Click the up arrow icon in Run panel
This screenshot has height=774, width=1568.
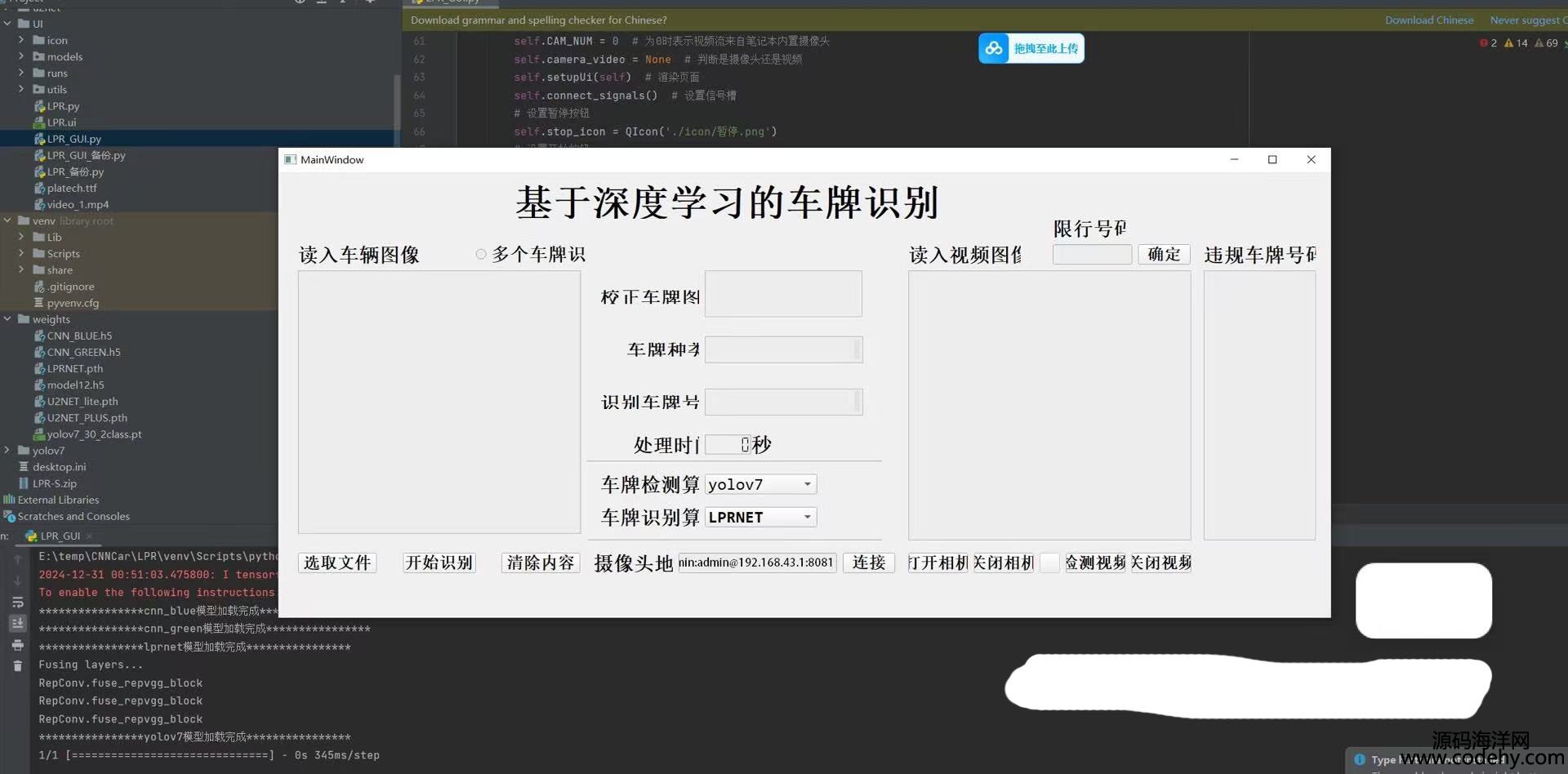tap(17, 559)
